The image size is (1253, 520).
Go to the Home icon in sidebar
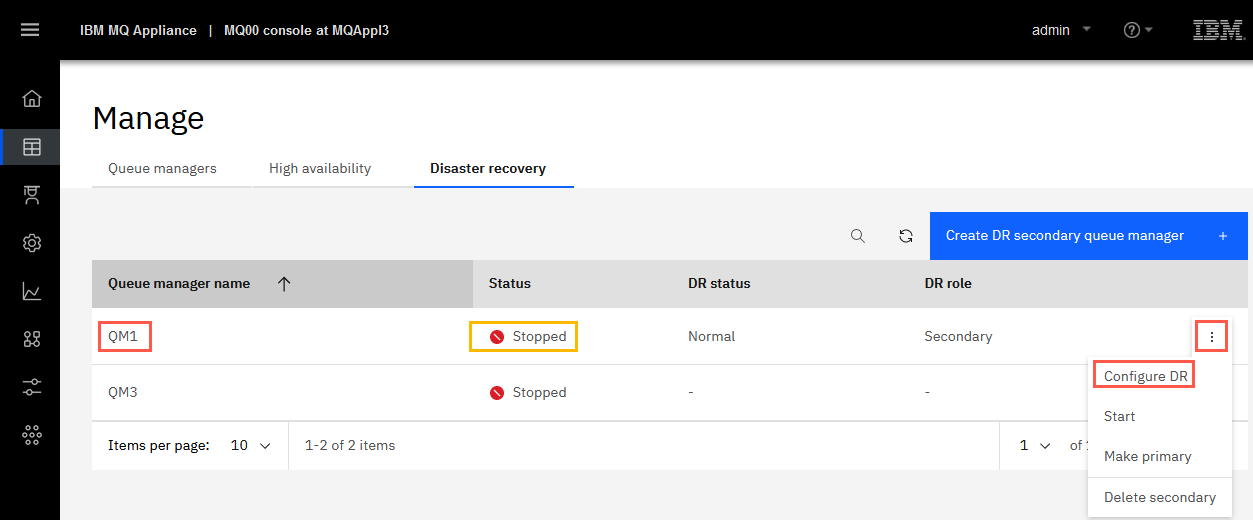(x=32, y=98)
